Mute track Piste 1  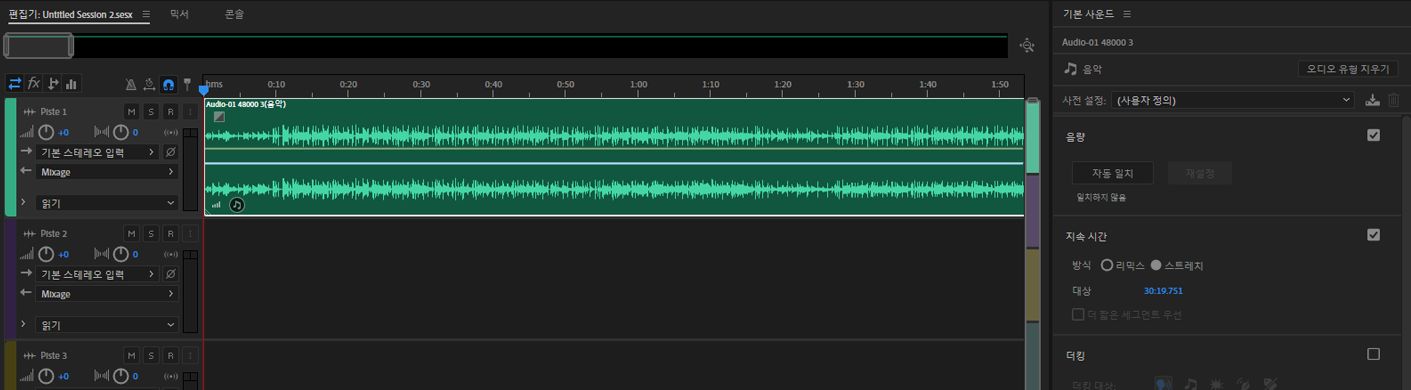131,111
